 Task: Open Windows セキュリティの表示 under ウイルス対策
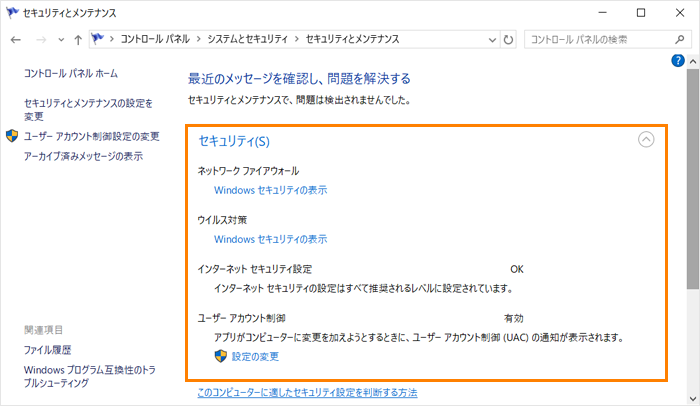point(271,239)
